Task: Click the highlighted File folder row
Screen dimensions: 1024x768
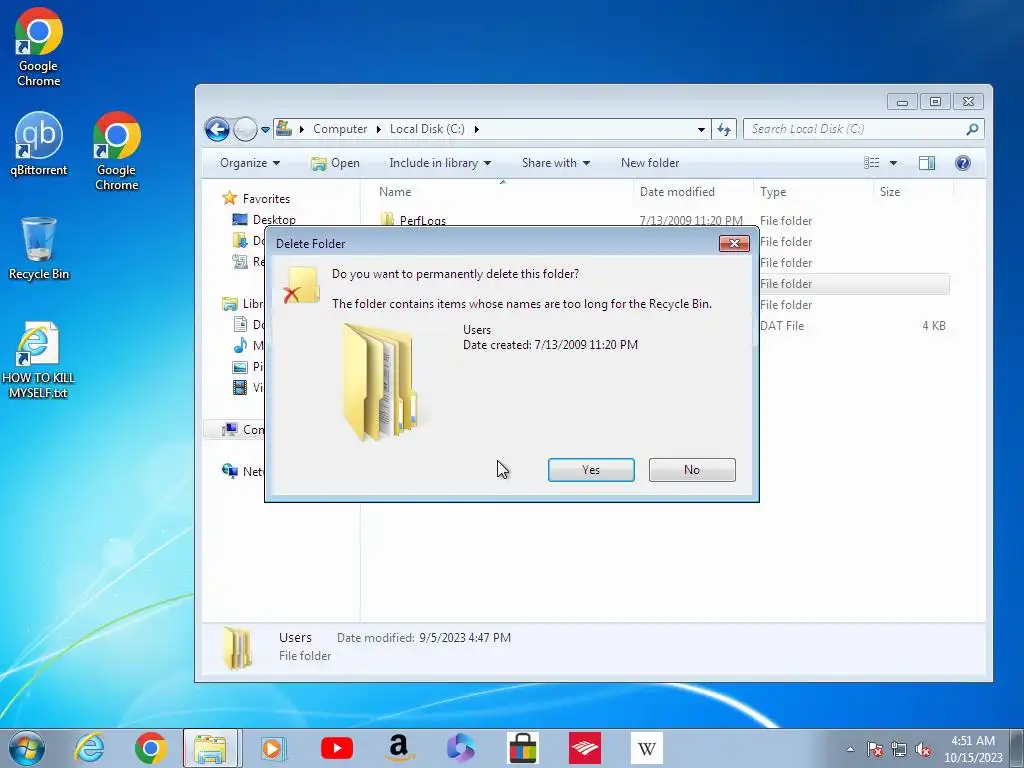Action: [854, 283]
